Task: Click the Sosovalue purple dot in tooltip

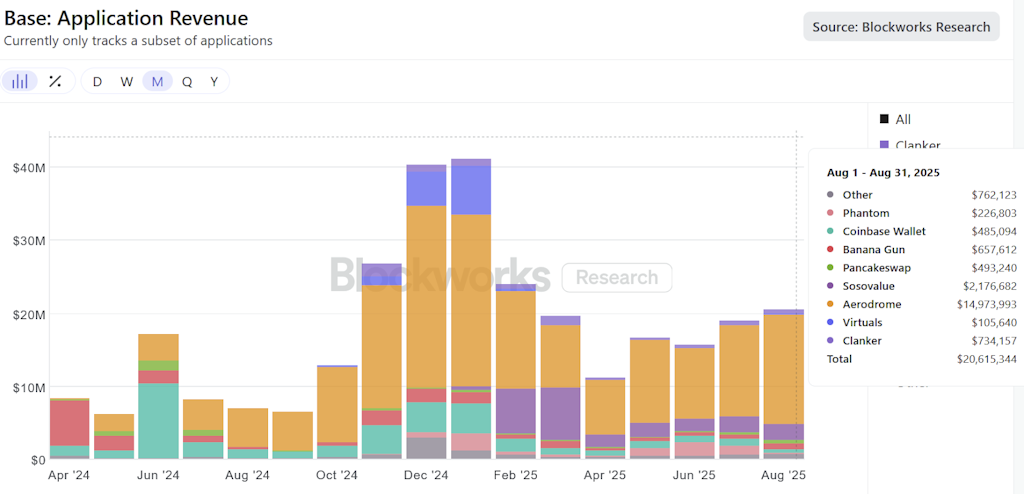Action: point(830,286)
